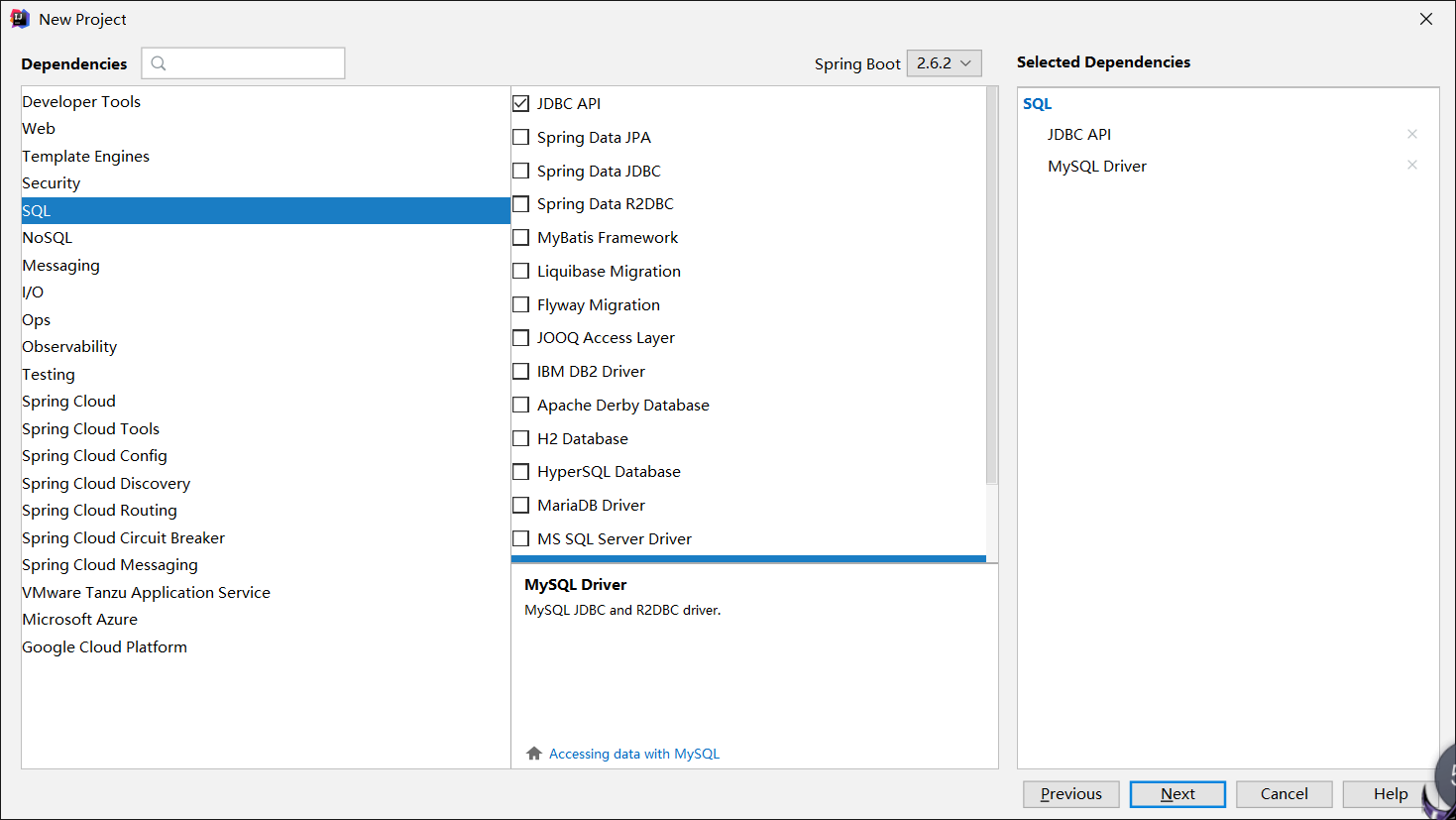Image resolution: width=1456 pixels, height=820 pixels.
Task: Check the H2 Database option
Action: tap(521, 438)
